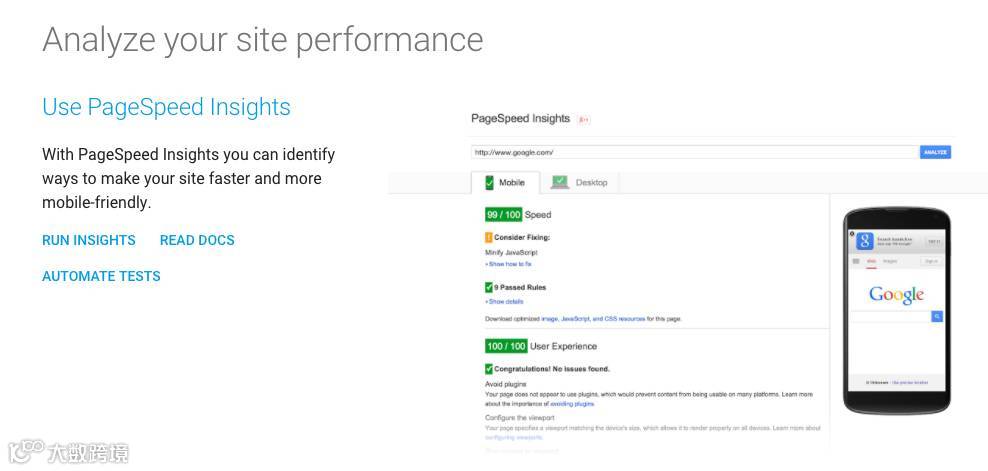Screen dimensions: 988x471
Task: Click the green Congratulations checkmark icon
Action: tap(489, 369)
